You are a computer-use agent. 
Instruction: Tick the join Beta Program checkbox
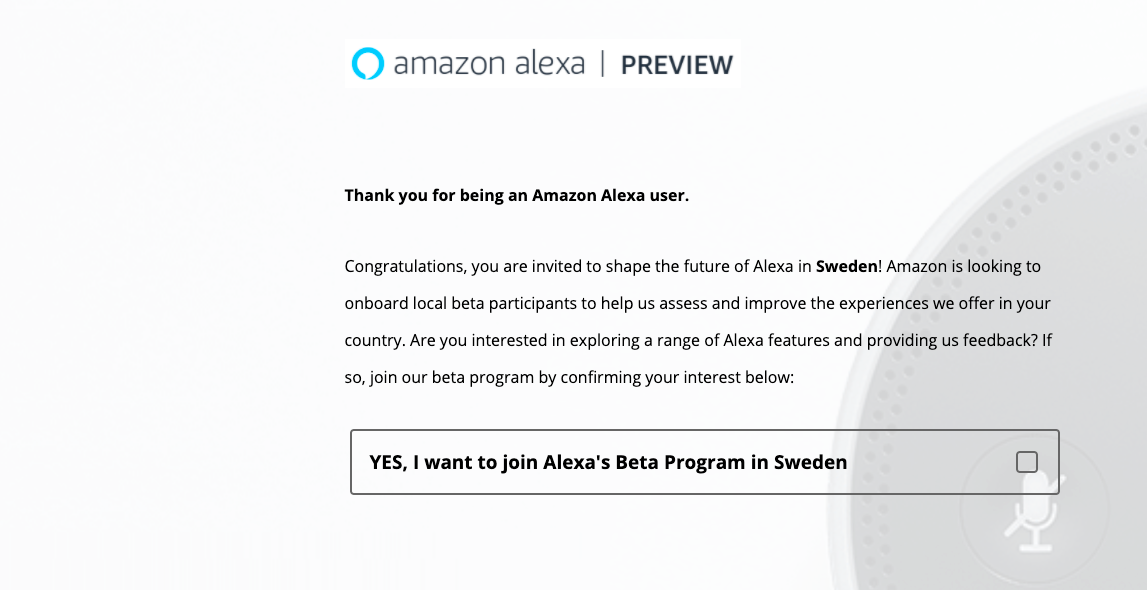pyautogui.click(x=1027, y=462)
